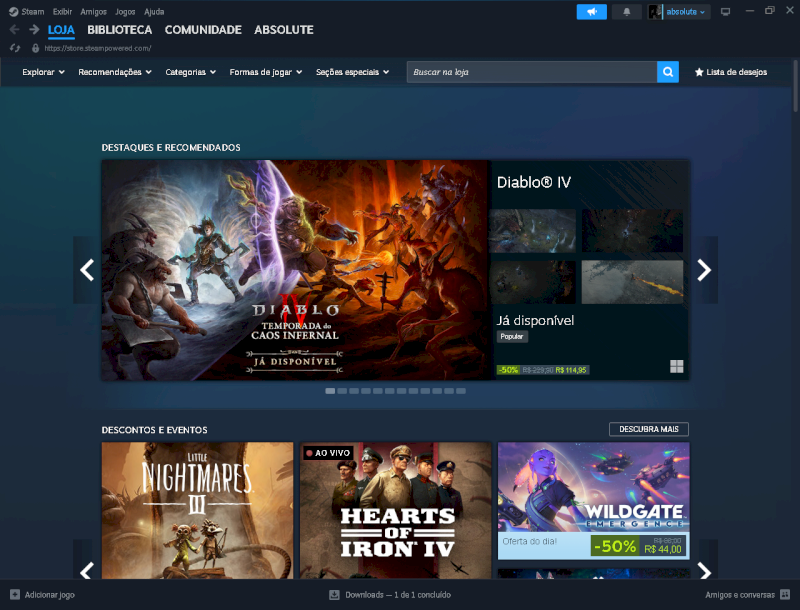Reload the store page

(15, 48)
